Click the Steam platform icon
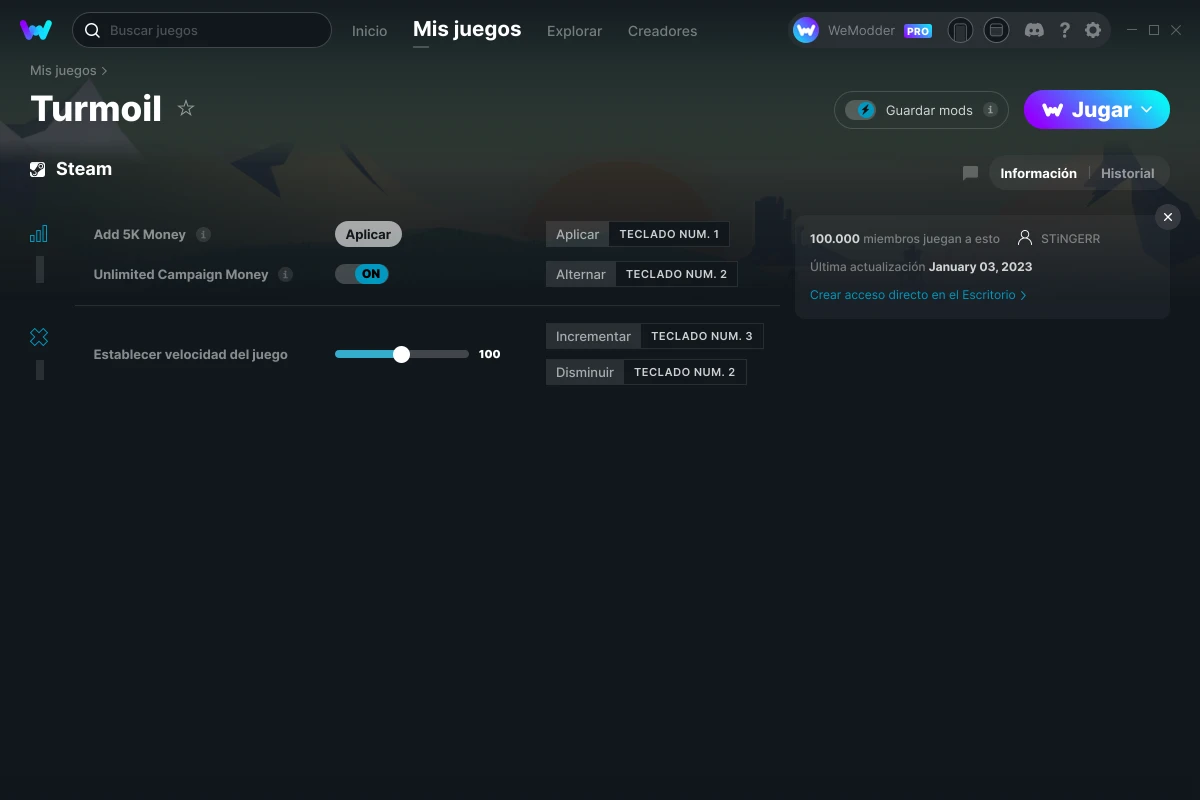 pos(38,169)
